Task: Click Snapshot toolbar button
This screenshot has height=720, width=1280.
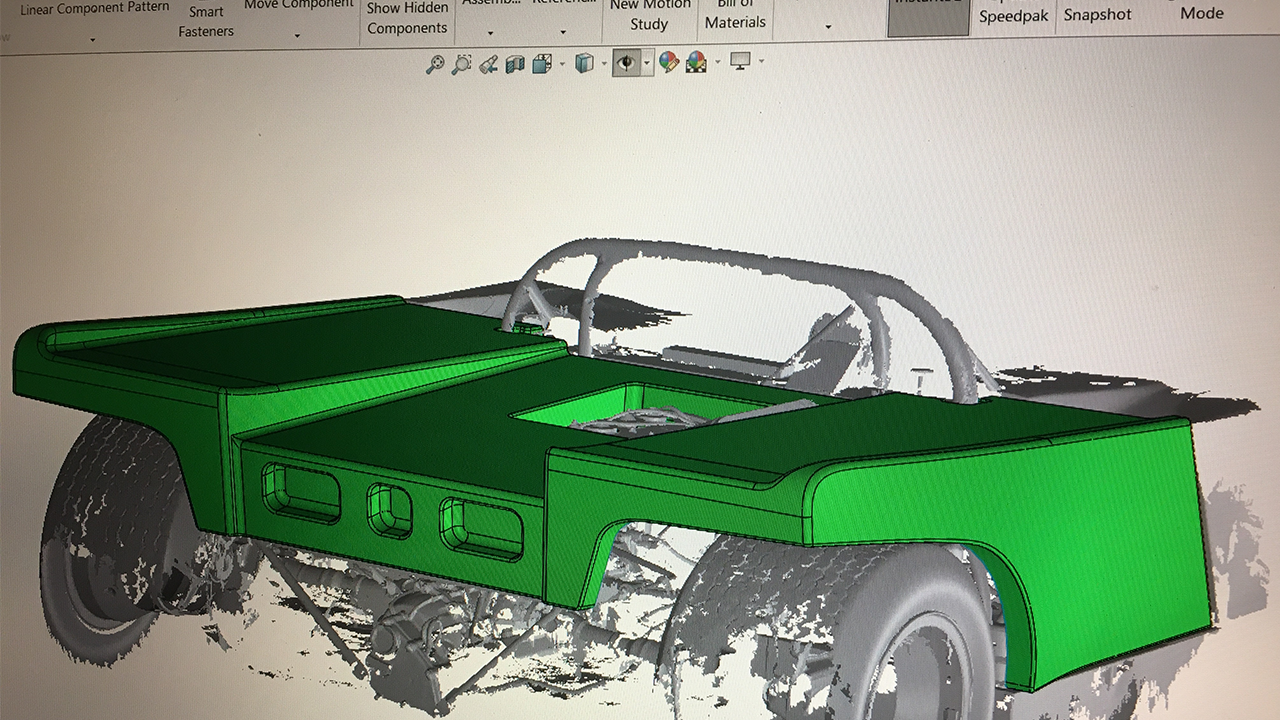Action: point(1097,15)
